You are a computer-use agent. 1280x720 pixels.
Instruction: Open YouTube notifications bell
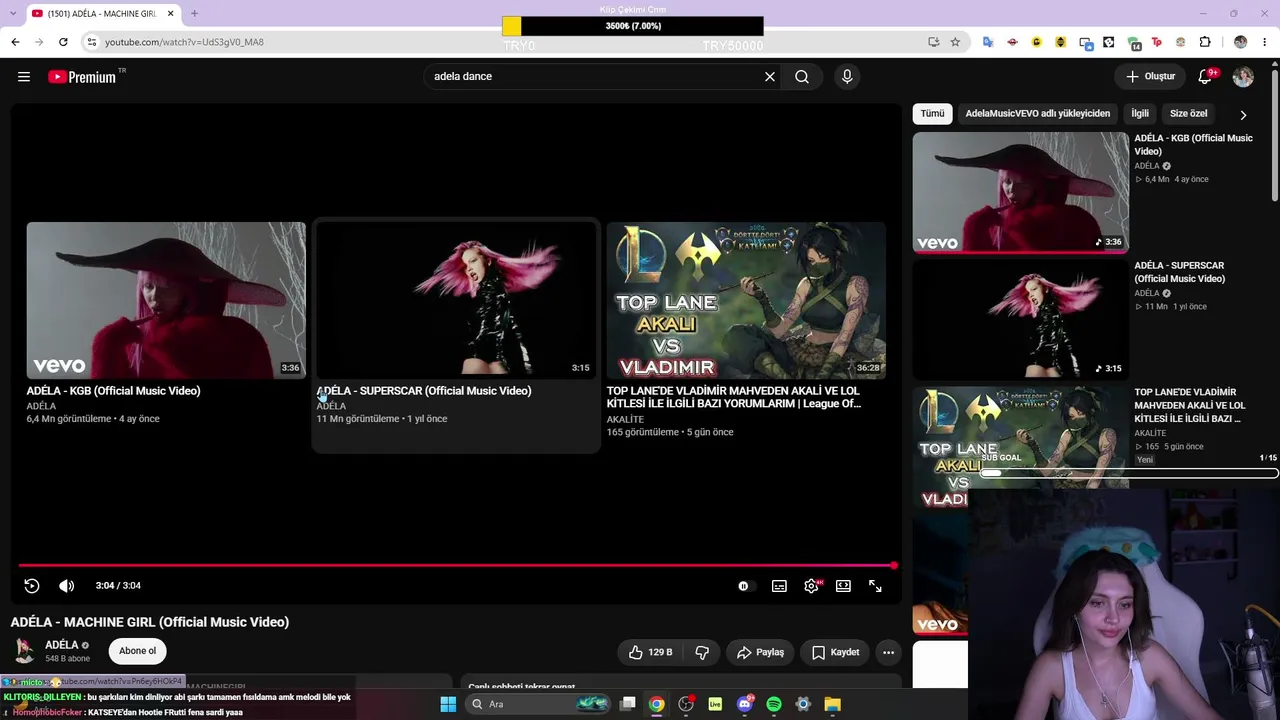[x=1205, y=76]
